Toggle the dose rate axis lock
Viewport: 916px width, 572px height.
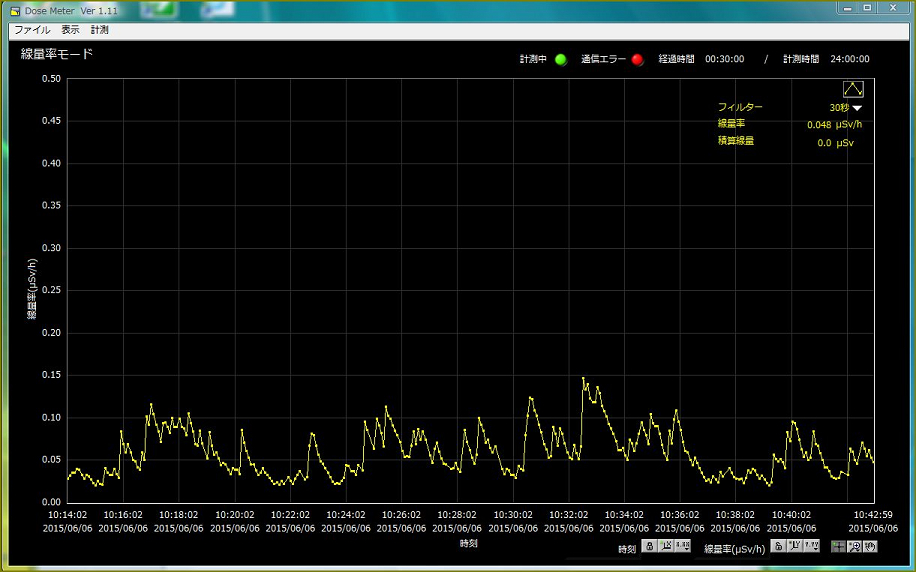click(x=778, y=546)
